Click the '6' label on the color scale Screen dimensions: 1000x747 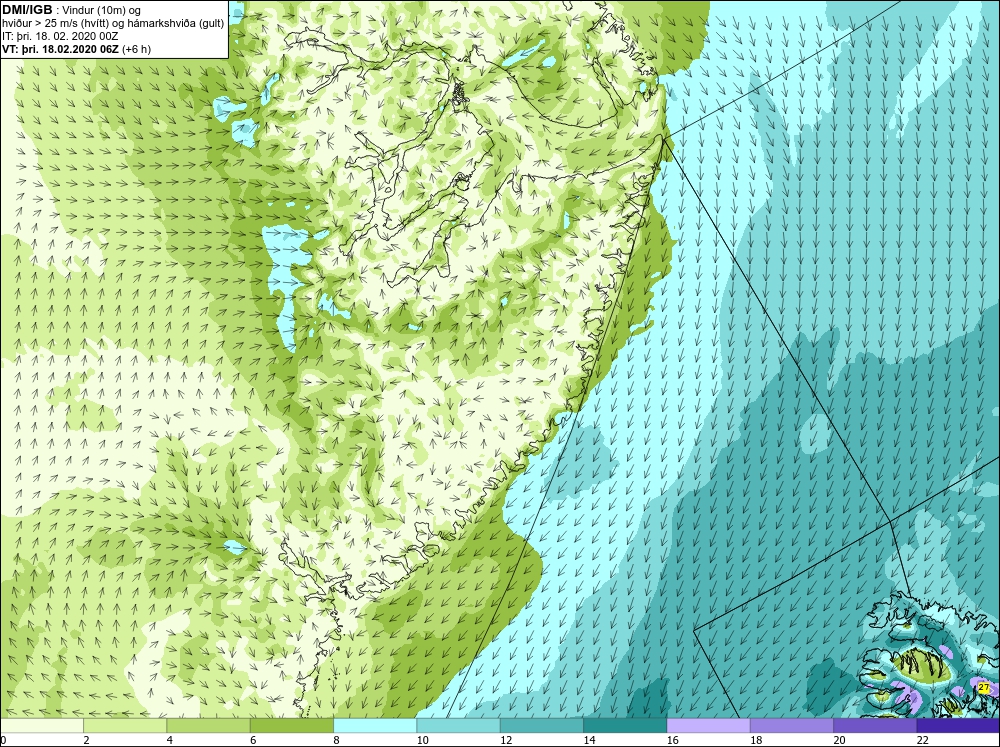tap(253, 740)
